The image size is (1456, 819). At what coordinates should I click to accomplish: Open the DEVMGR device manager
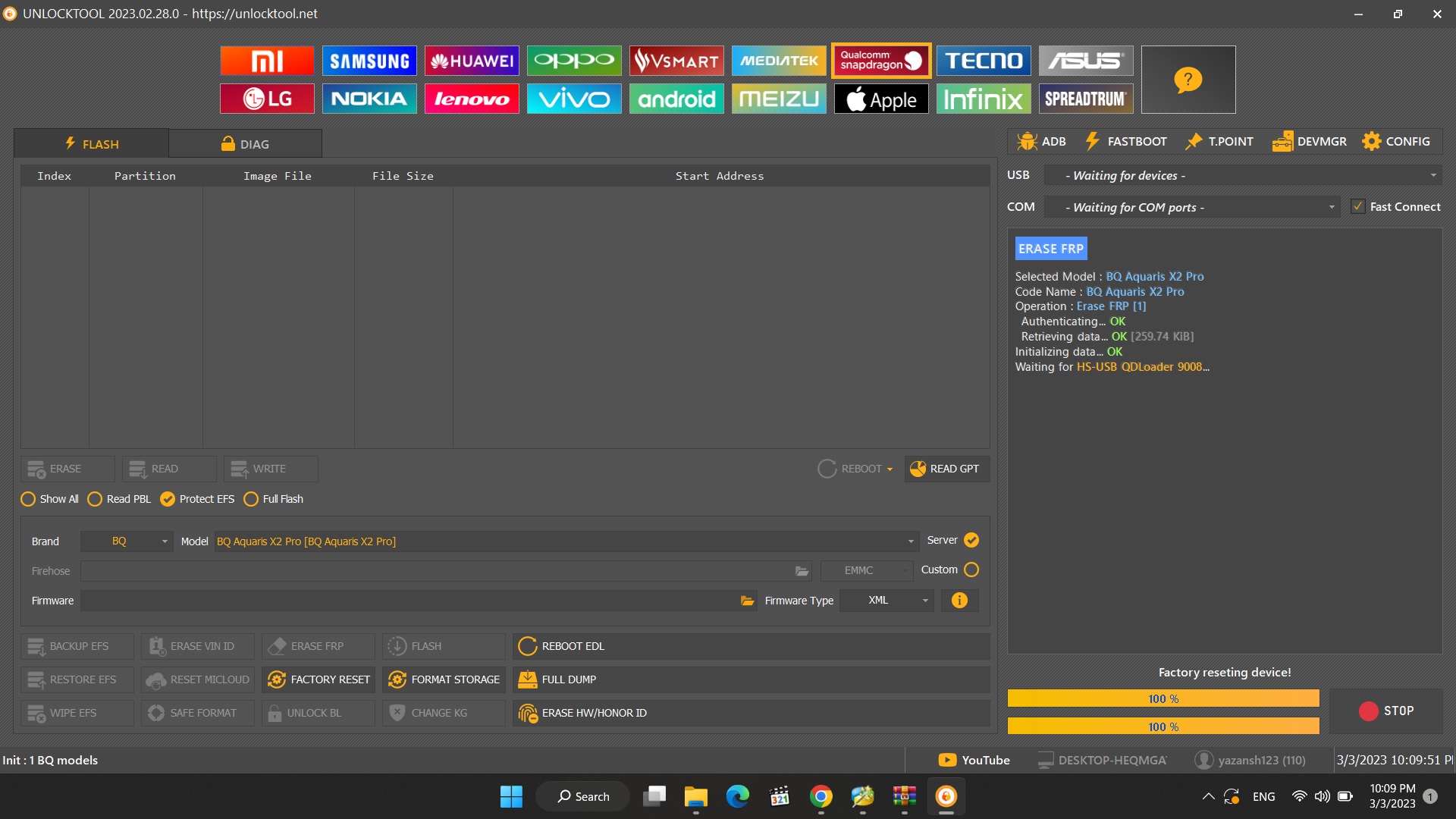click(1310, 141)
